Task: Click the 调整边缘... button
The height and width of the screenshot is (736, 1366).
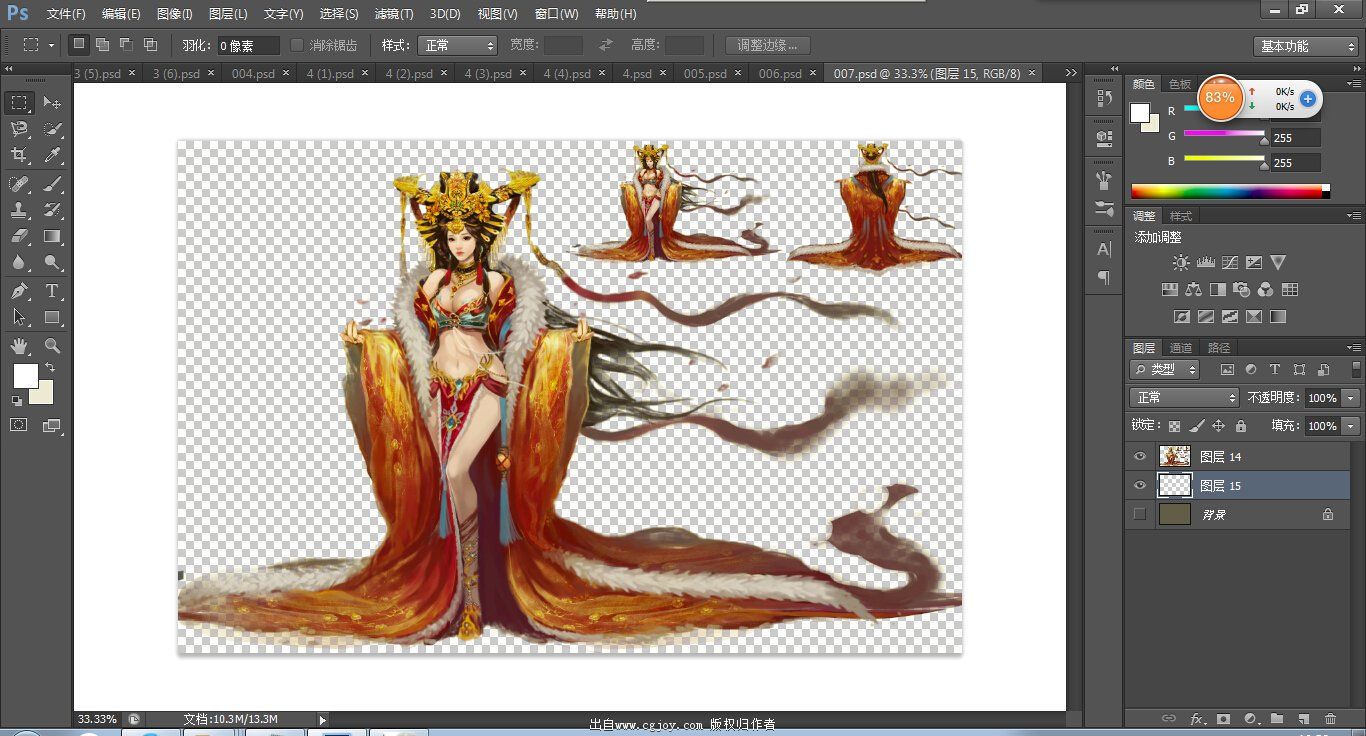Action: pos(767,45)
